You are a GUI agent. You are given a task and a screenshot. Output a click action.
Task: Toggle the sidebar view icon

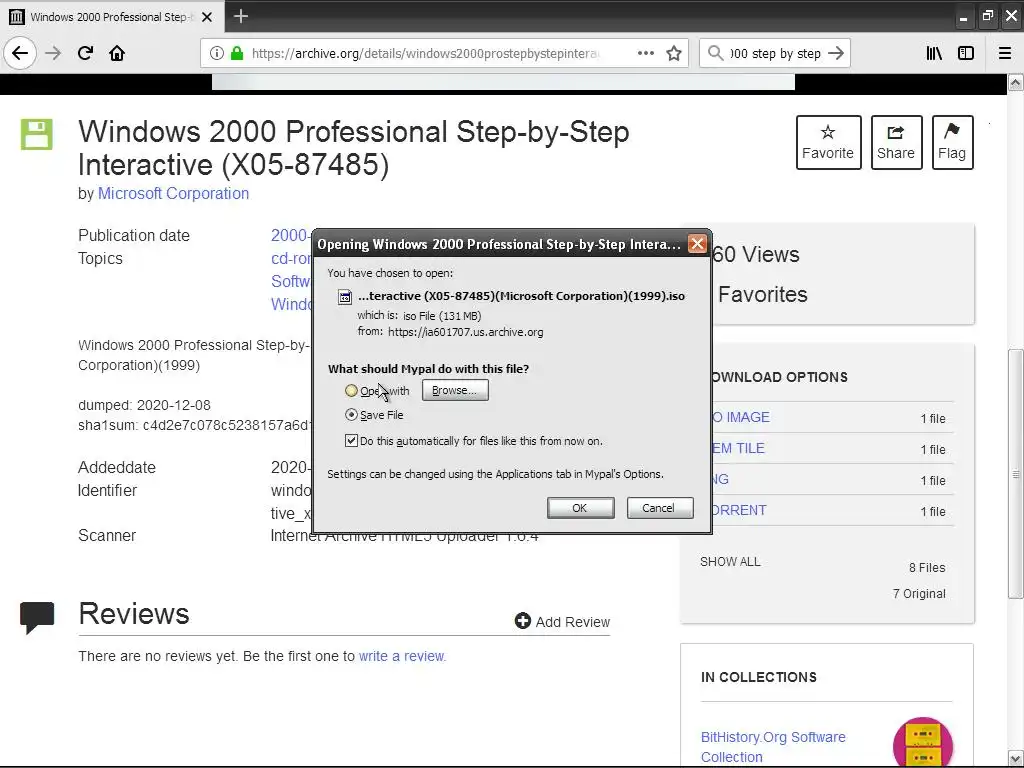[x=966, y=53]
